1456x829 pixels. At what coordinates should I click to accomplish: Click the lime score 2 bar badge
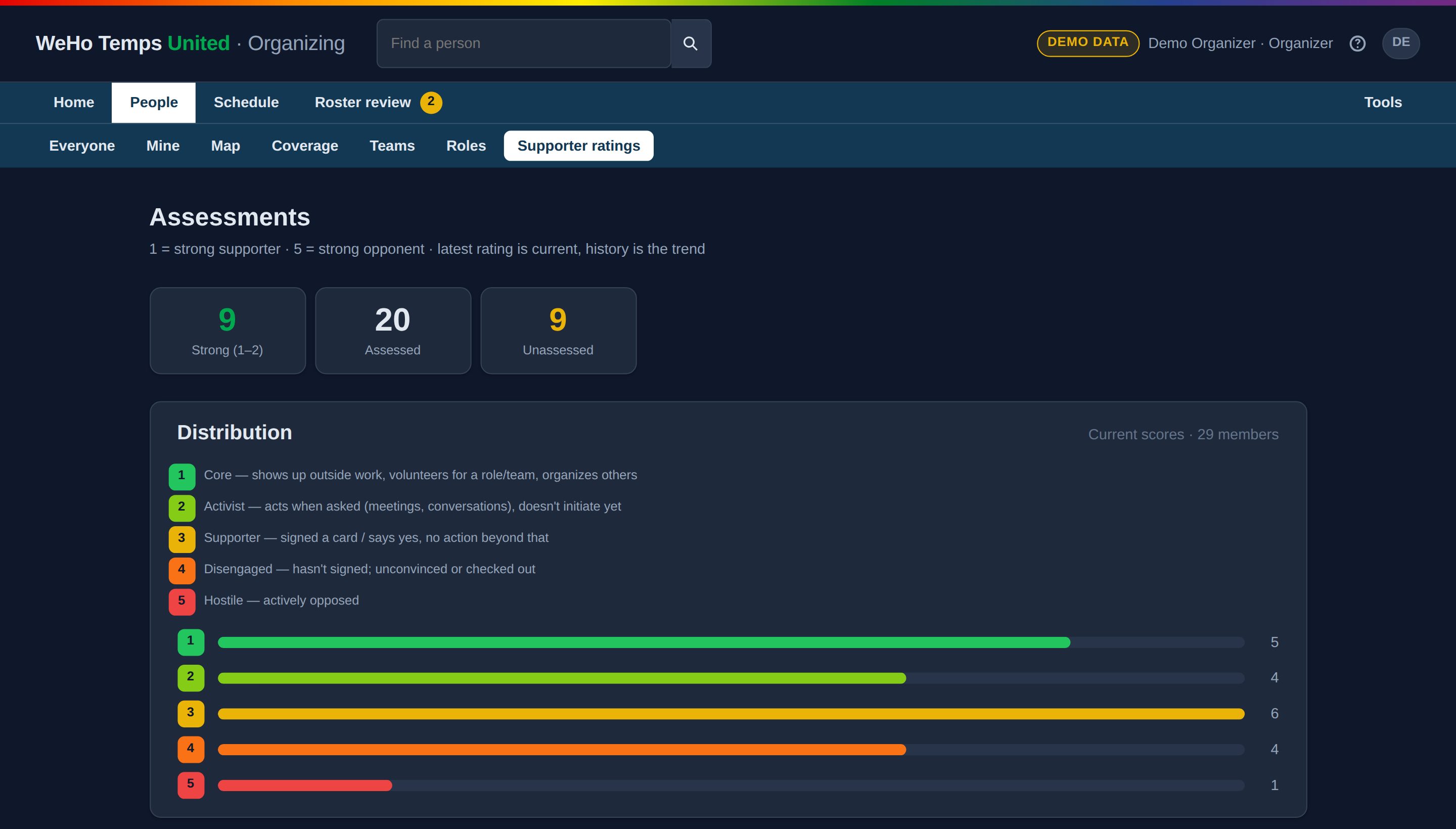[x=191, y=677]
